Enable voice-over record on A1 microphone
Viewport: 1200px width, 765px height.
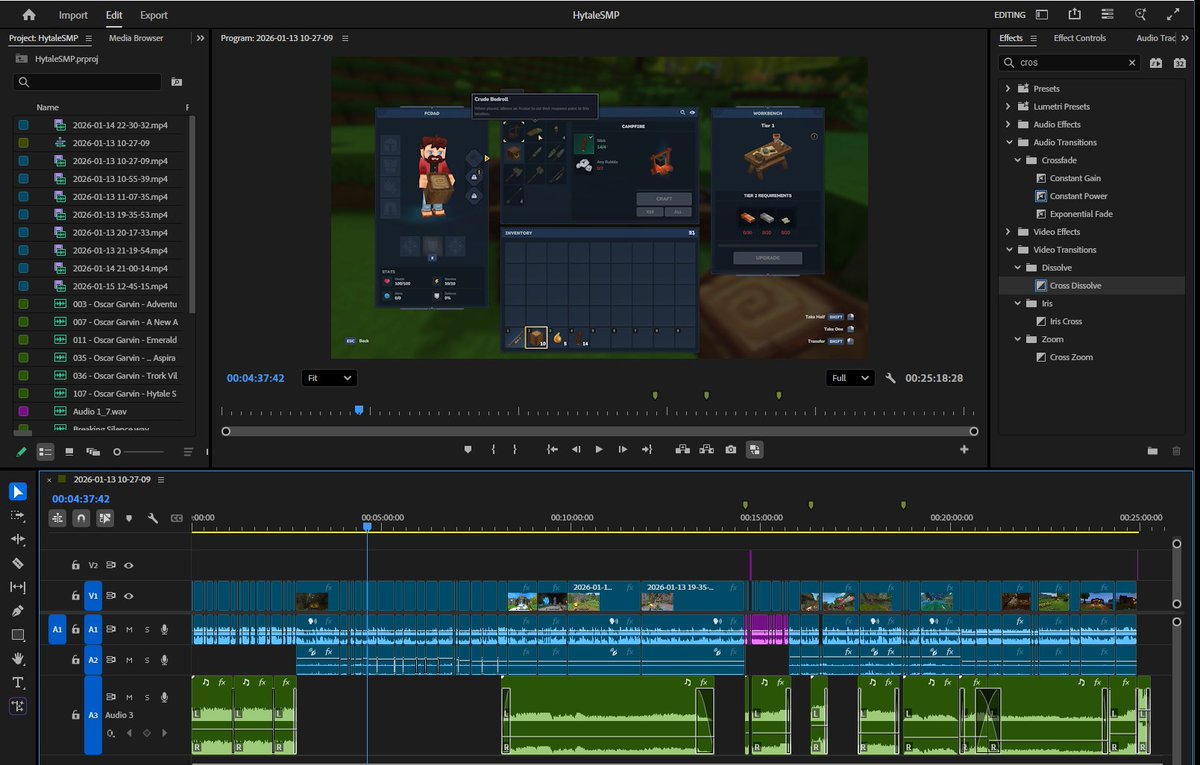point(165,630)
